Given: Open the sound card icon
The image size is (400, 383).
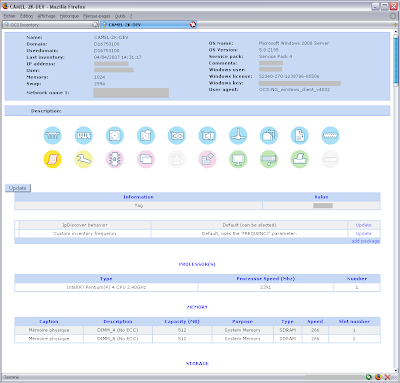Looking at the screenshot, I should coord(207,135).
